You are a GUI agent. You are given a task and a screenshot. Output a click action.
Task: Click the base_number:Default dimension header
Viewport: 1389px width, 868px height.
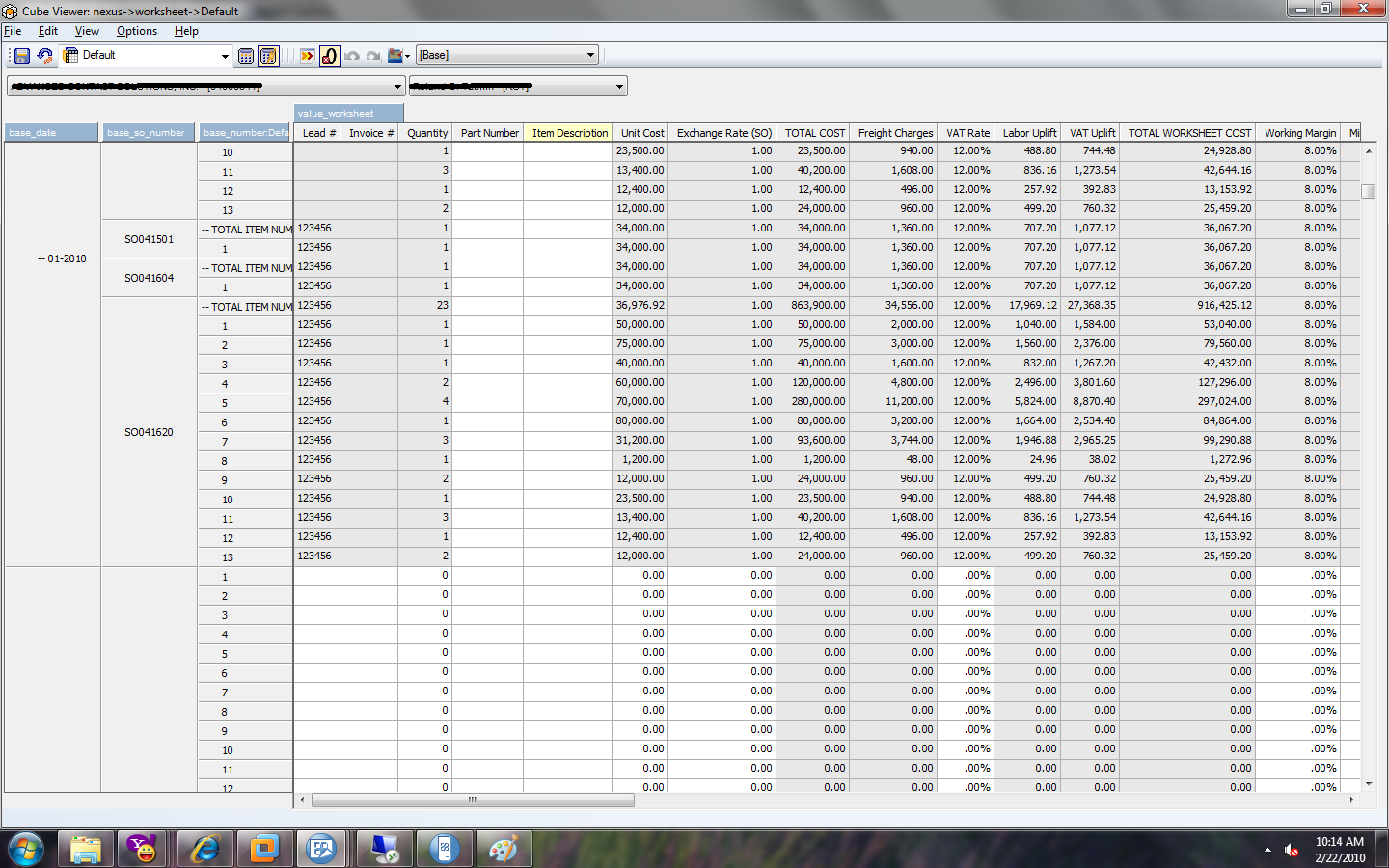click(x=245, y=133)
